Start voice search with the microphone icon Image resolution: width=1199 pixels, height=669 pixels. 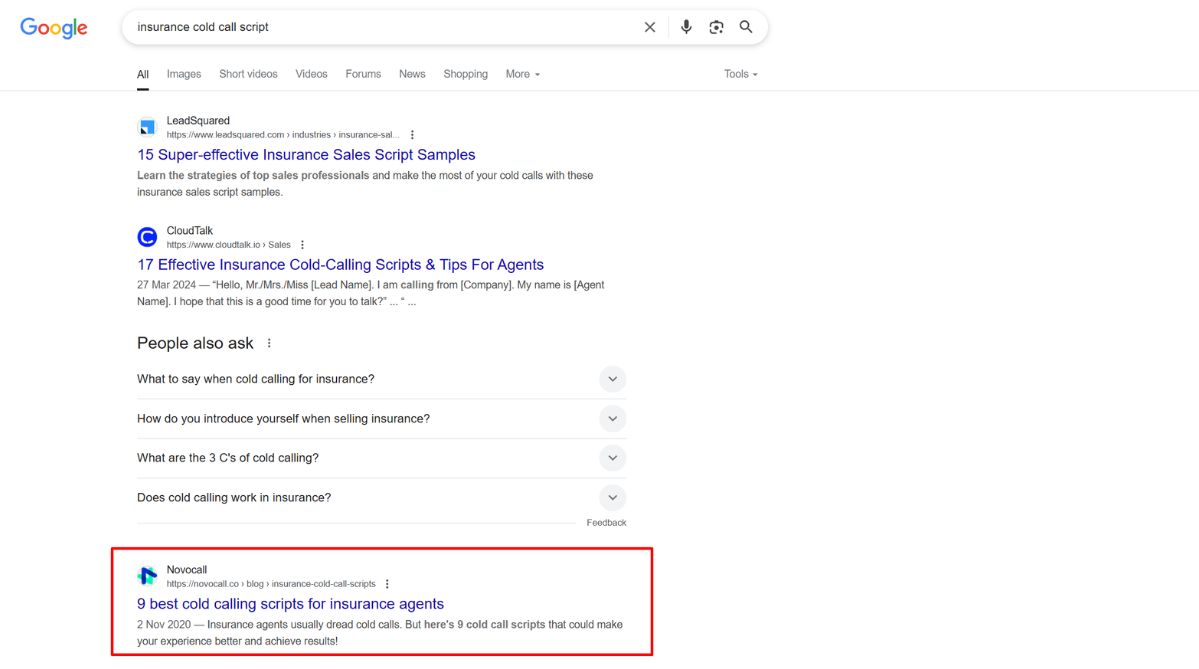coord(686,27)
